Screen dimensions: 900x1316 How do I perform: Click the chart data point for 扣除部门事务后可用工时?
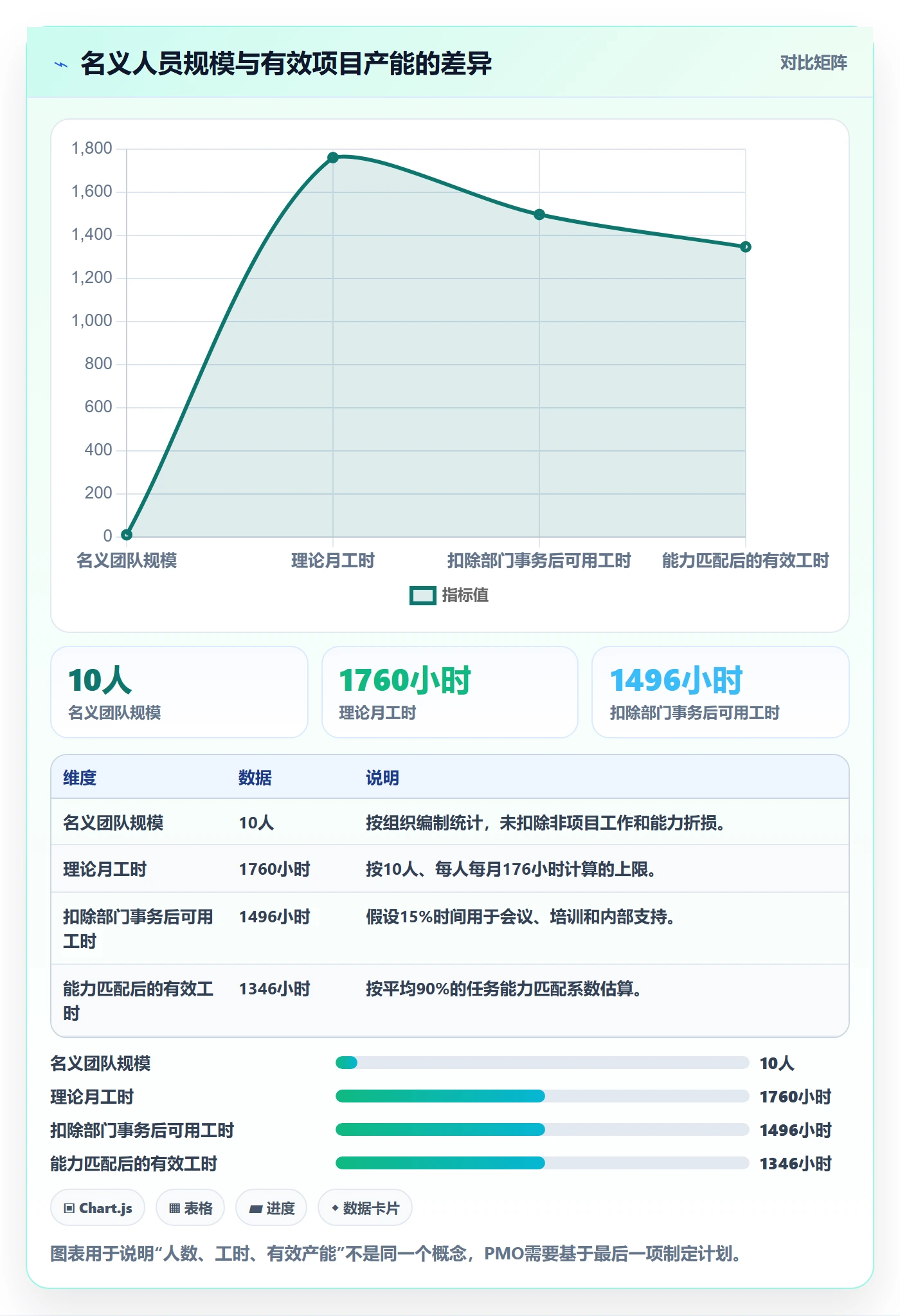(539, 214)
